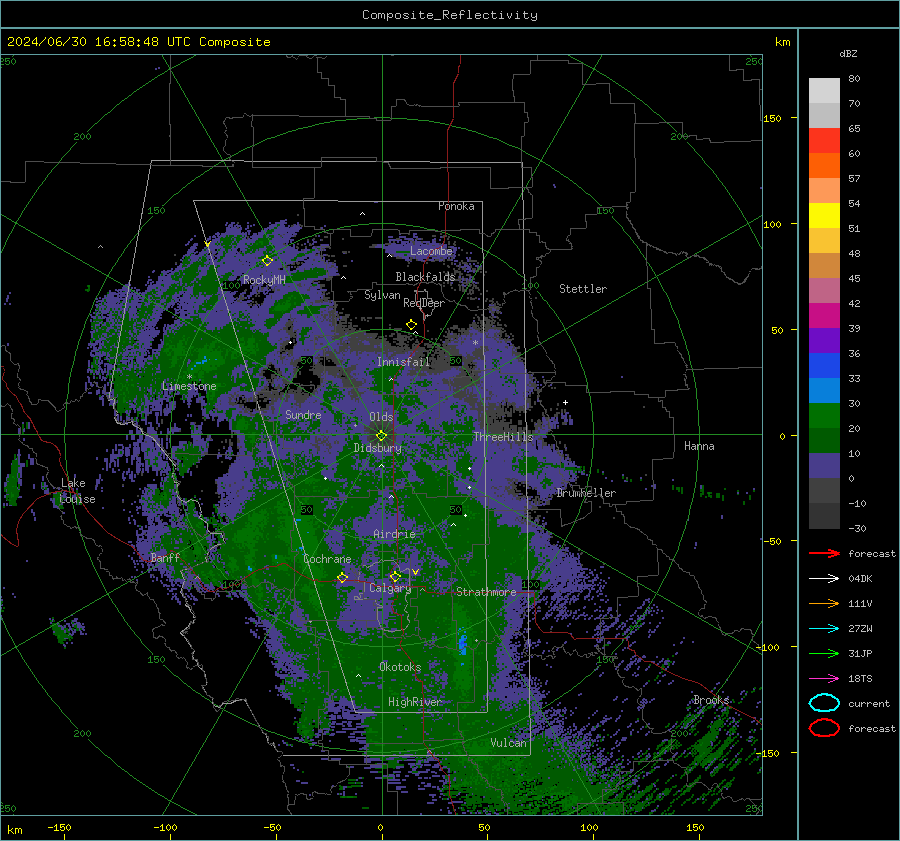Click the Composite_Reflectivity title text
This screenshot has height=841, width=900.
(449, 15)
